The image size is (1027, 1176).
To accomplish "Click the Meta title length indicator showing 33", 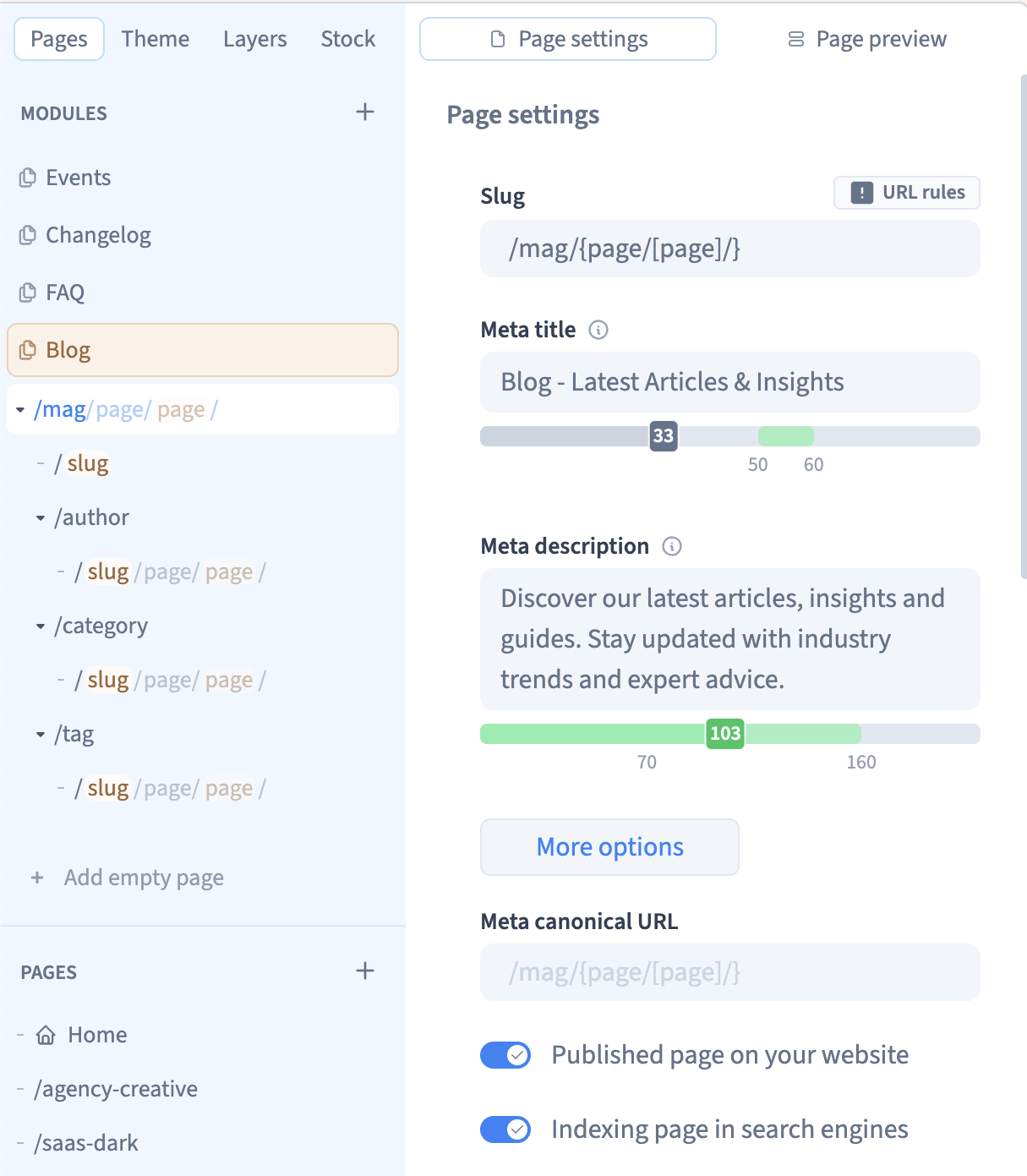I will click(663, 436).
